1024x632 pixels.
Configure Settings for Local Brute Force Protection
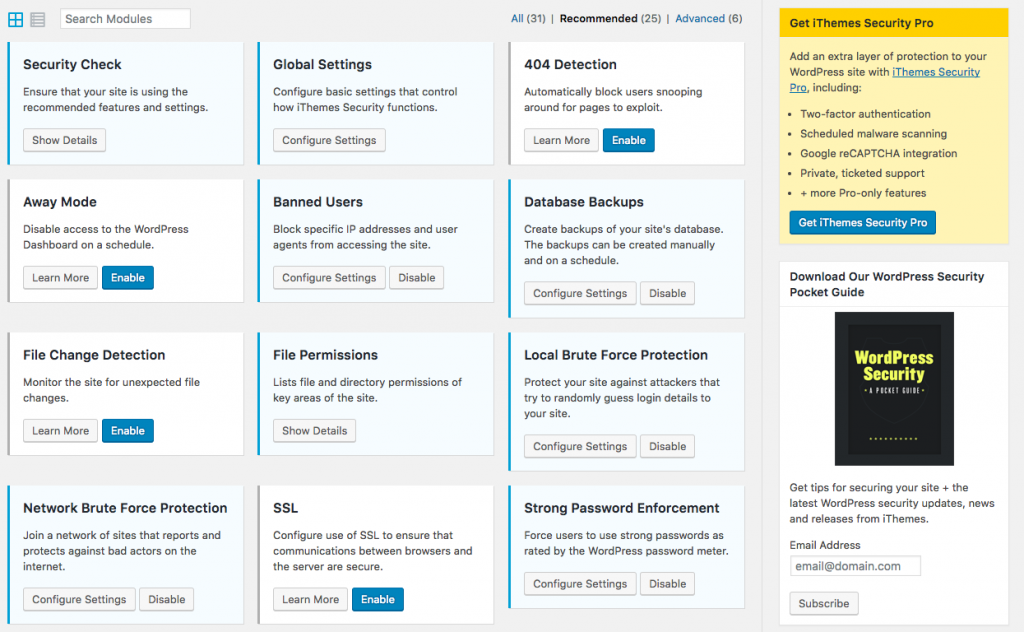tap(579, 446)
